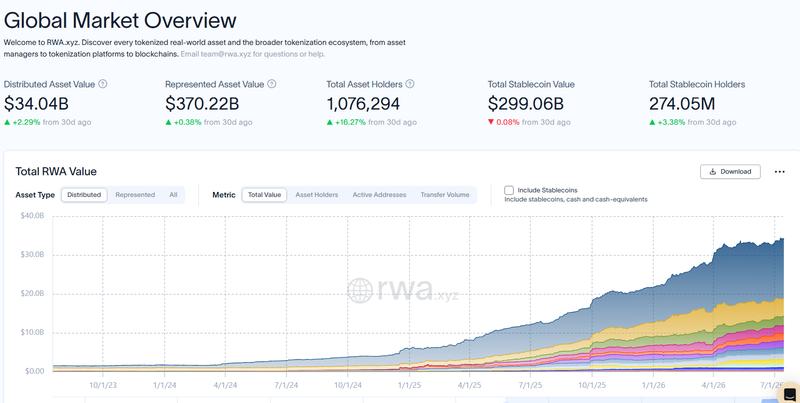Click the 274.05M stablecoin holders figure
Viewport: 800px width, 403px height.
click(682, 104)
